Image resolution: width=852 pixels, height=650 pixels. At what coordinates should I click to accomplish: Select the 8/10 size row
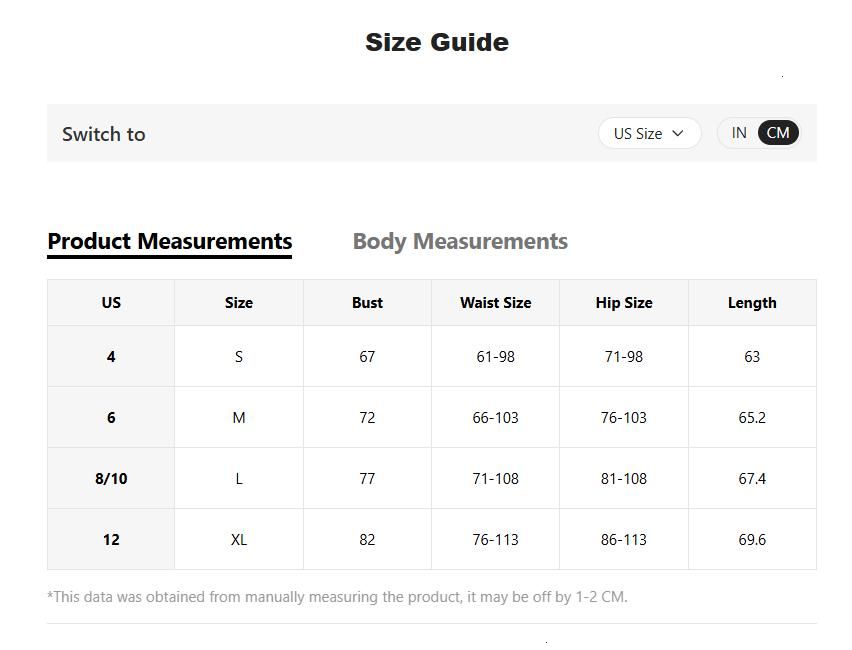111,479
